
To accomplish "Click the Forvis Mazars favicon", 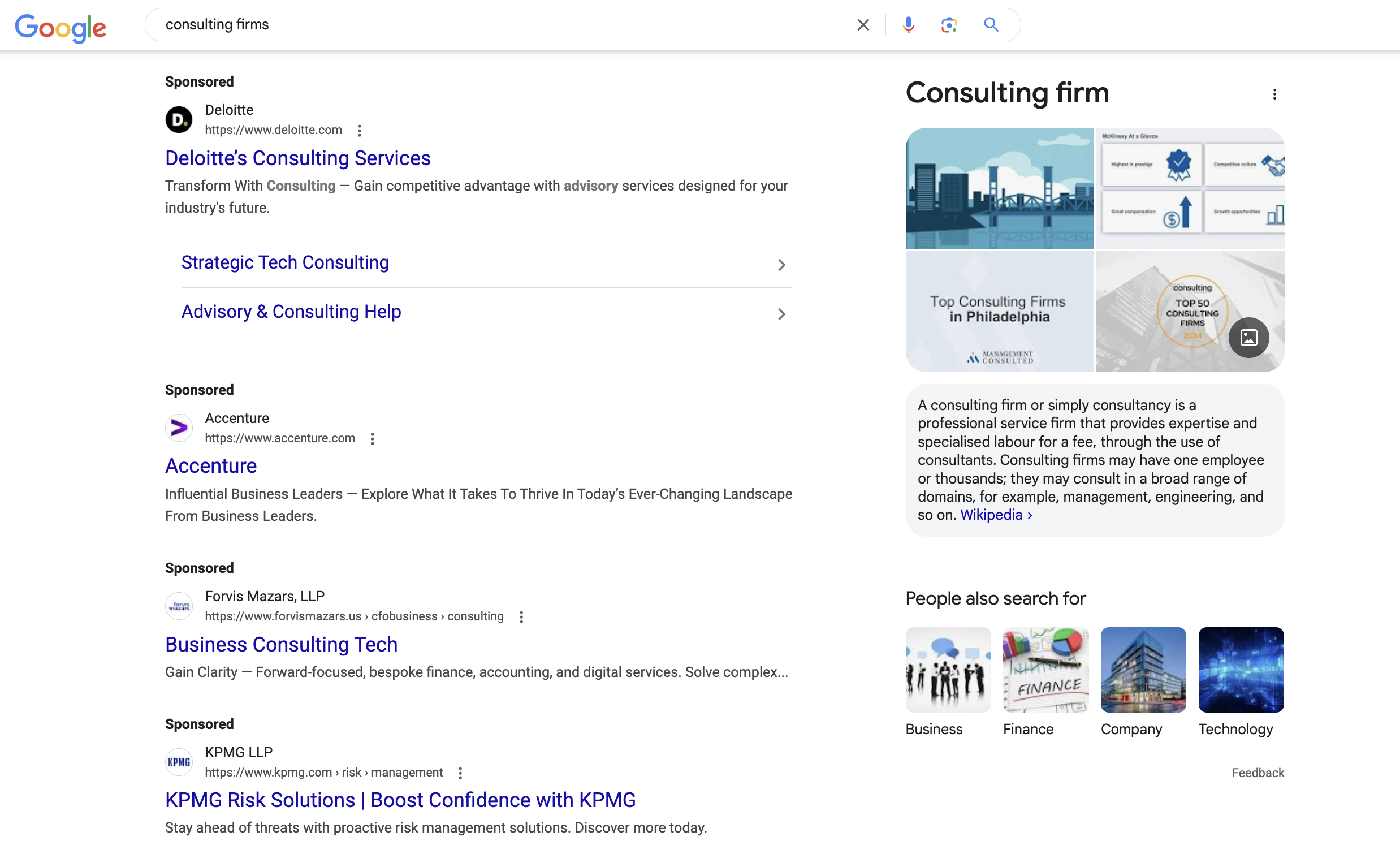I will pyautogui.click(x=179, y=606).
